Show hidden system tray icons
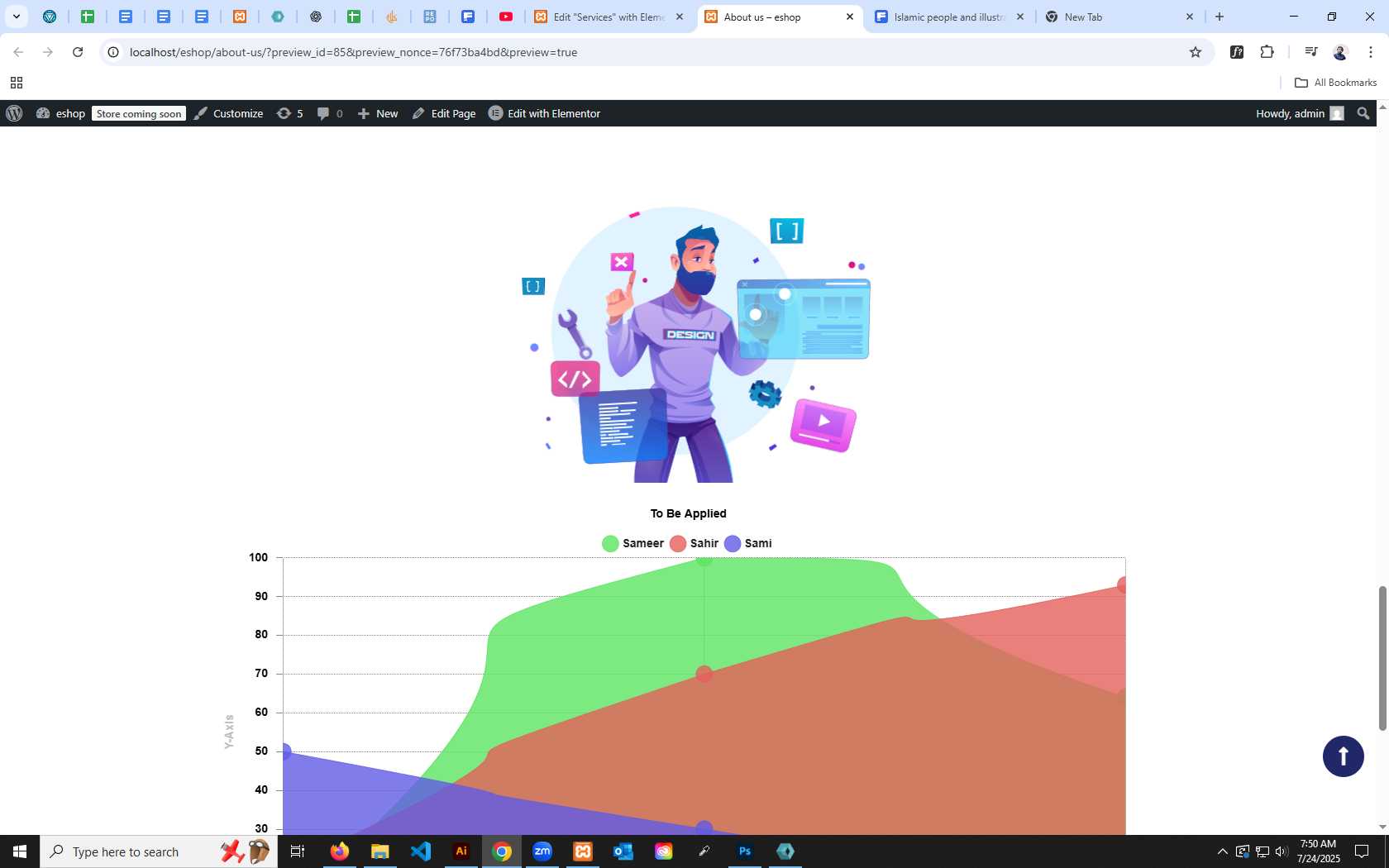This screenshot has width=1389, height=868. click(1222, 851)
